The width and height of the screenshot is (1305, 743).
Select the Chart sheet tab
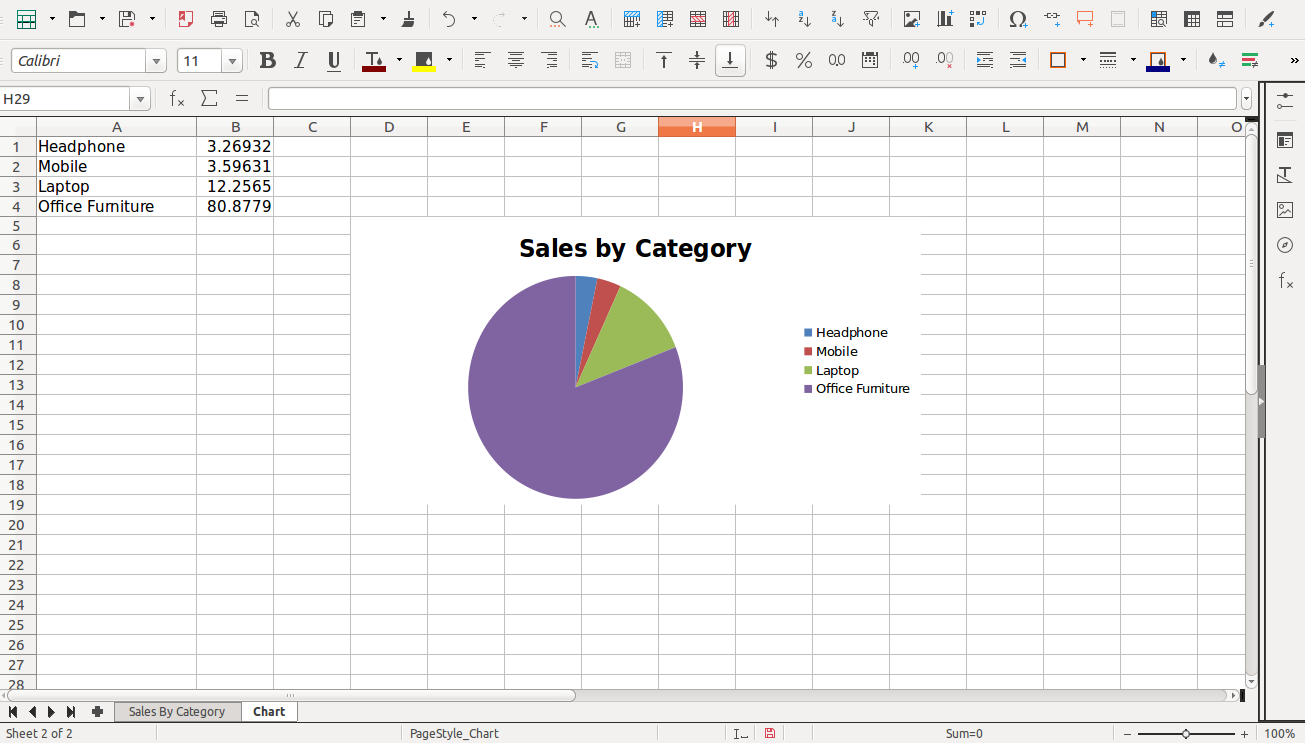point(269,711)
